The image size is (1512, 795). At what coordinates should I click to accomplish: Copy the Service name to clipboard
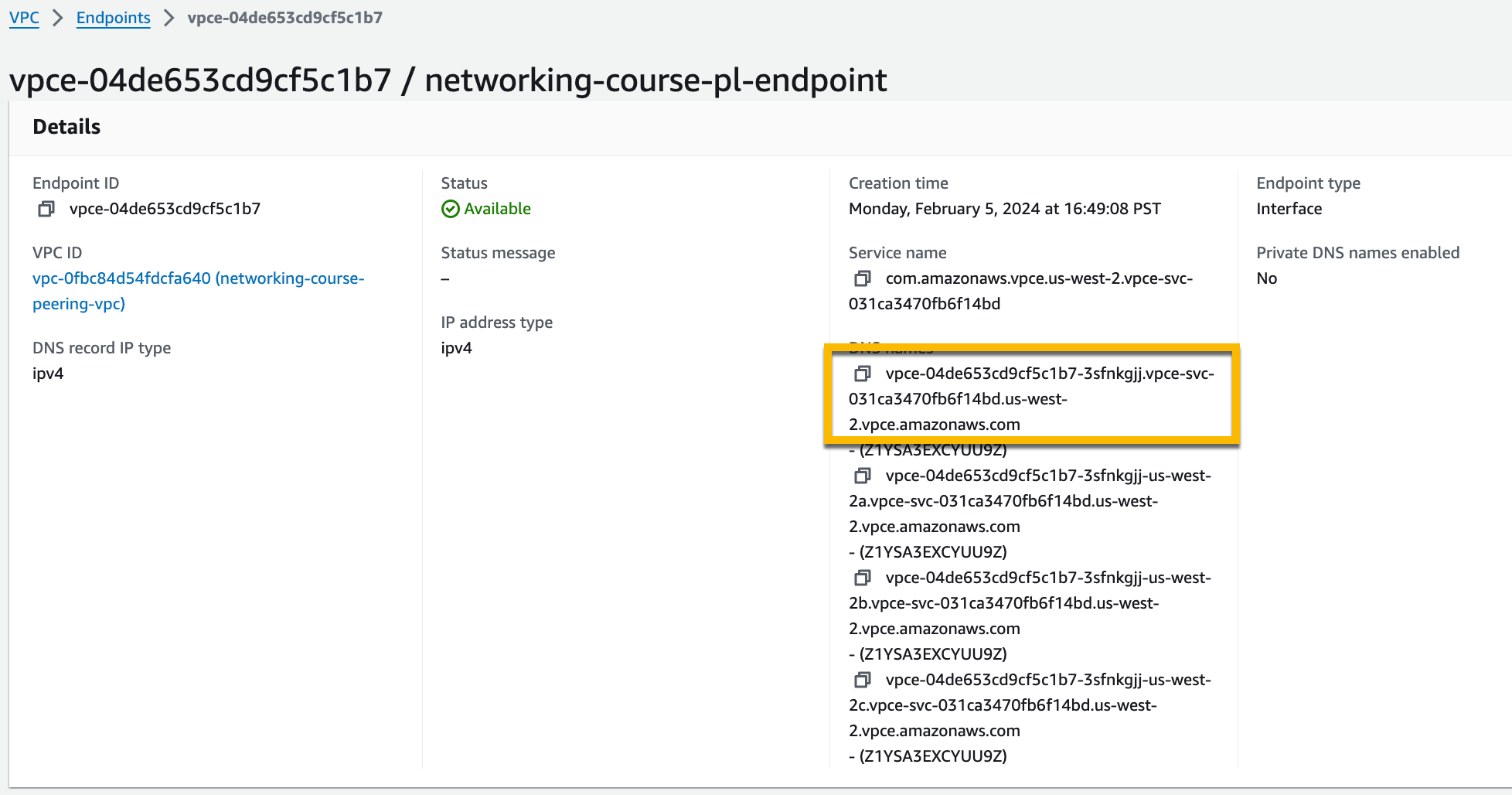860,279
